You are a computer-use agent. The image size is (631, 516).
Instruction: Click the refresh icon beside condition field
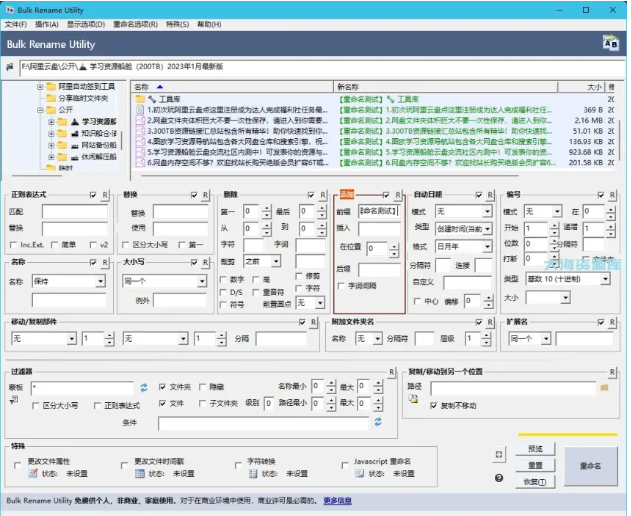pos(377,422)
